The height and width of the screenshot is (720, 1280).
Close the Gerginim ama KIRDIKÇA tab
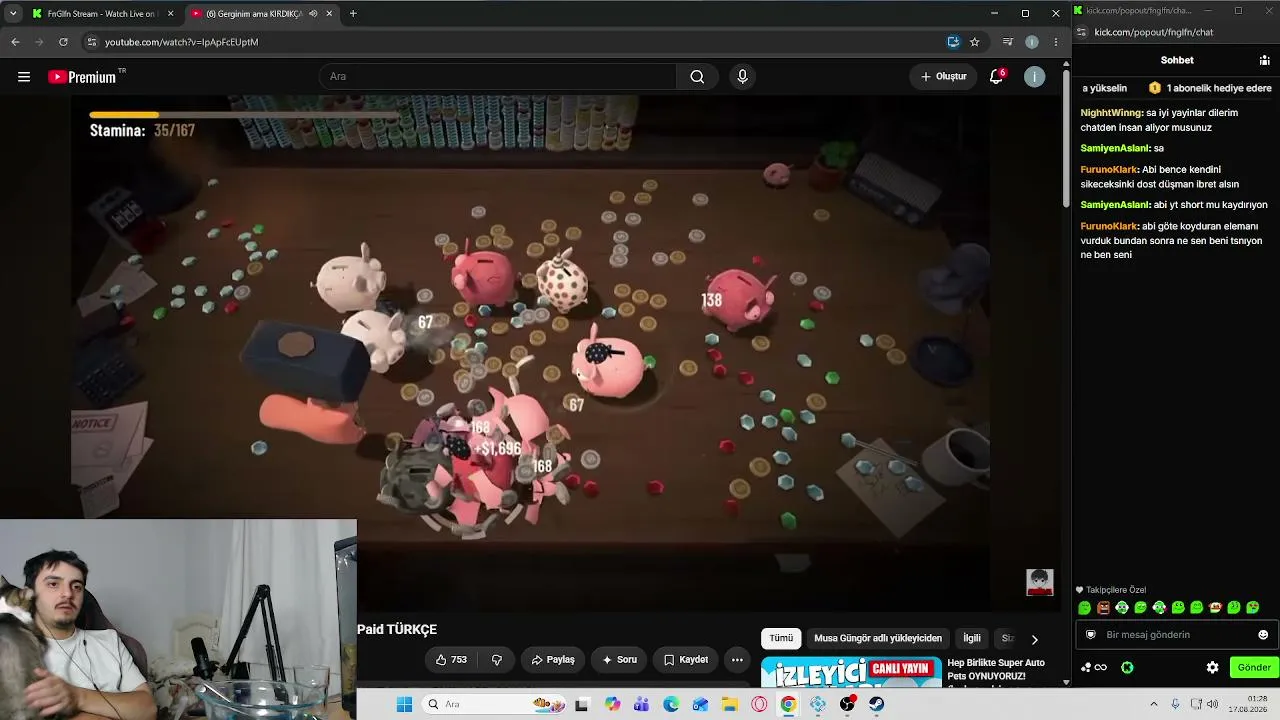pos(329,14)
